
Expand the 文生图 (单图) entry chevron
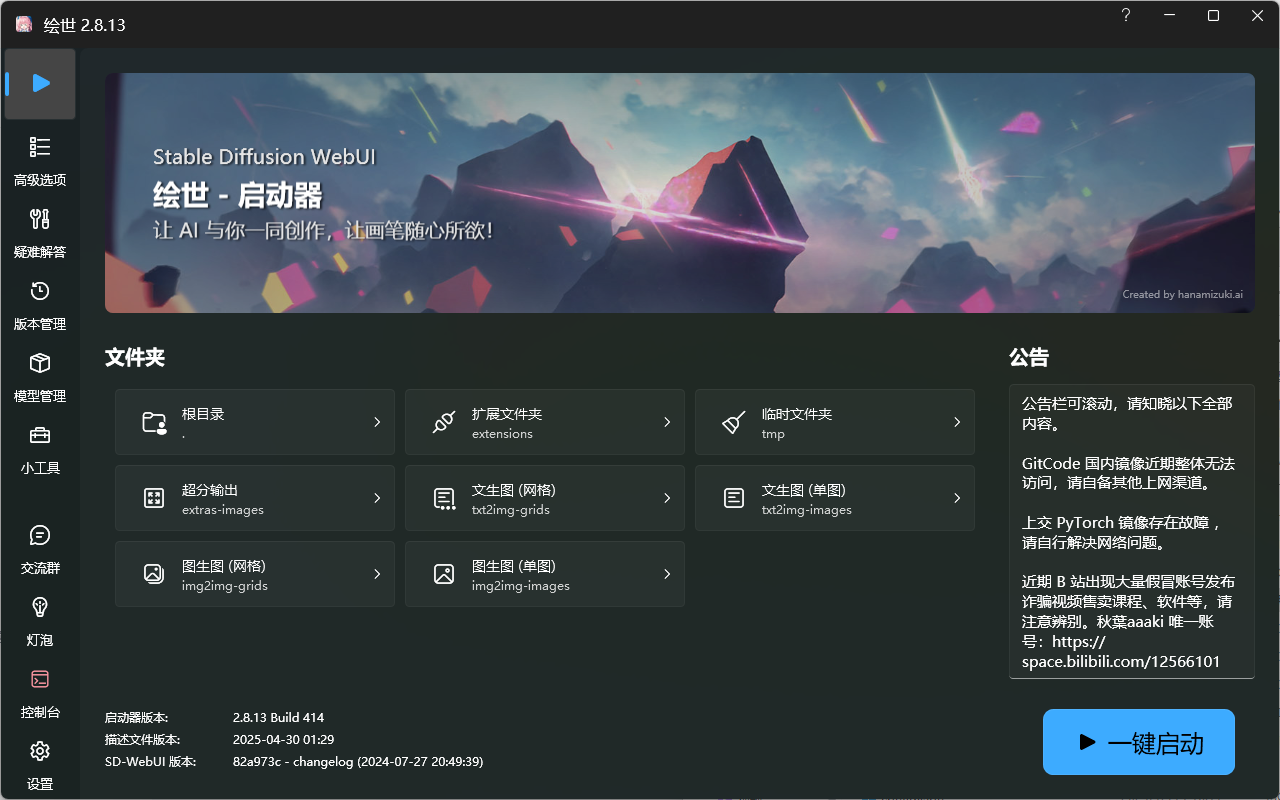click(957, 498)
